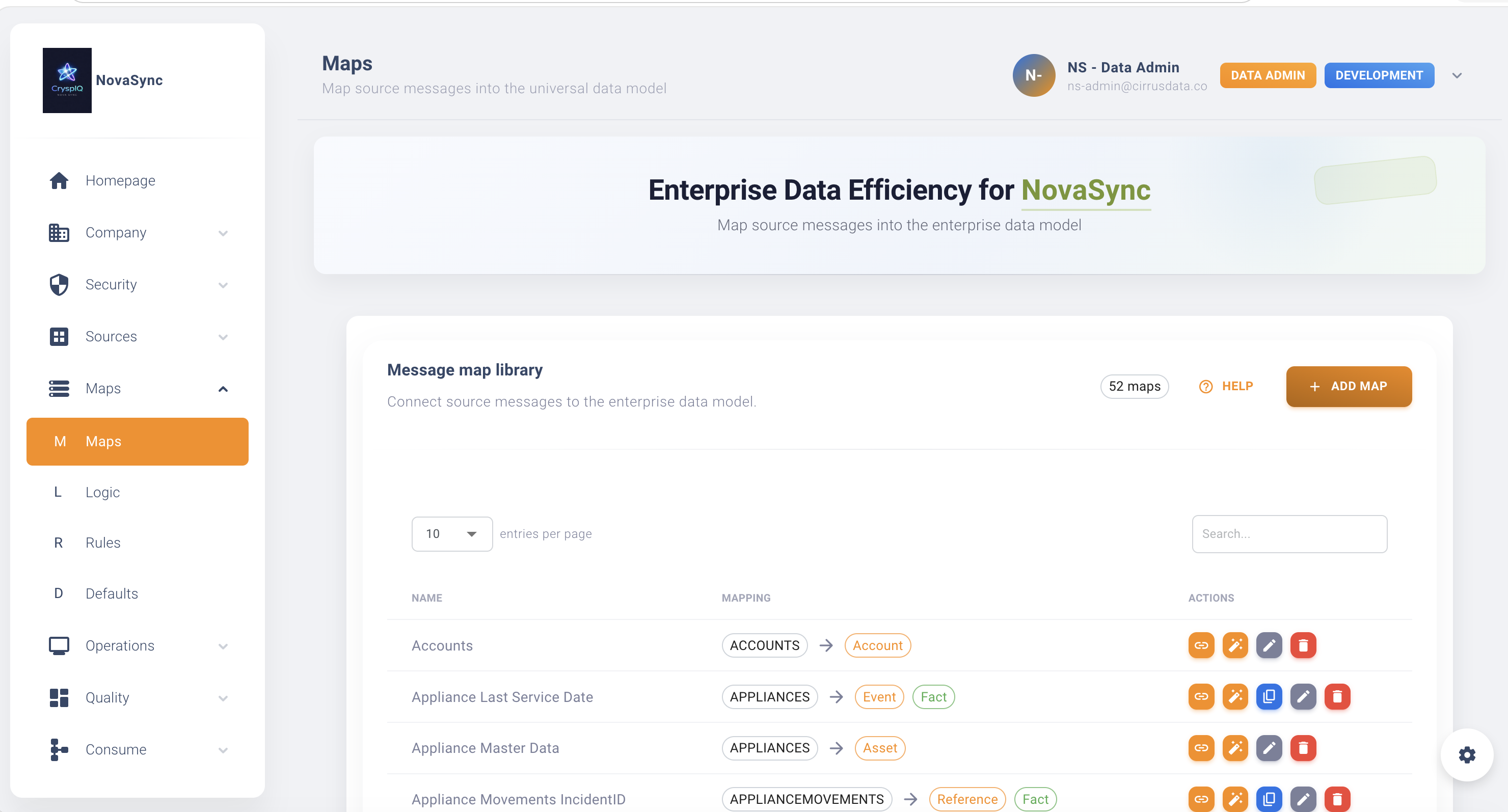Open user profile dropdown chevron
Viewport: 1508px width, 812px height.
click(1457, 75)
